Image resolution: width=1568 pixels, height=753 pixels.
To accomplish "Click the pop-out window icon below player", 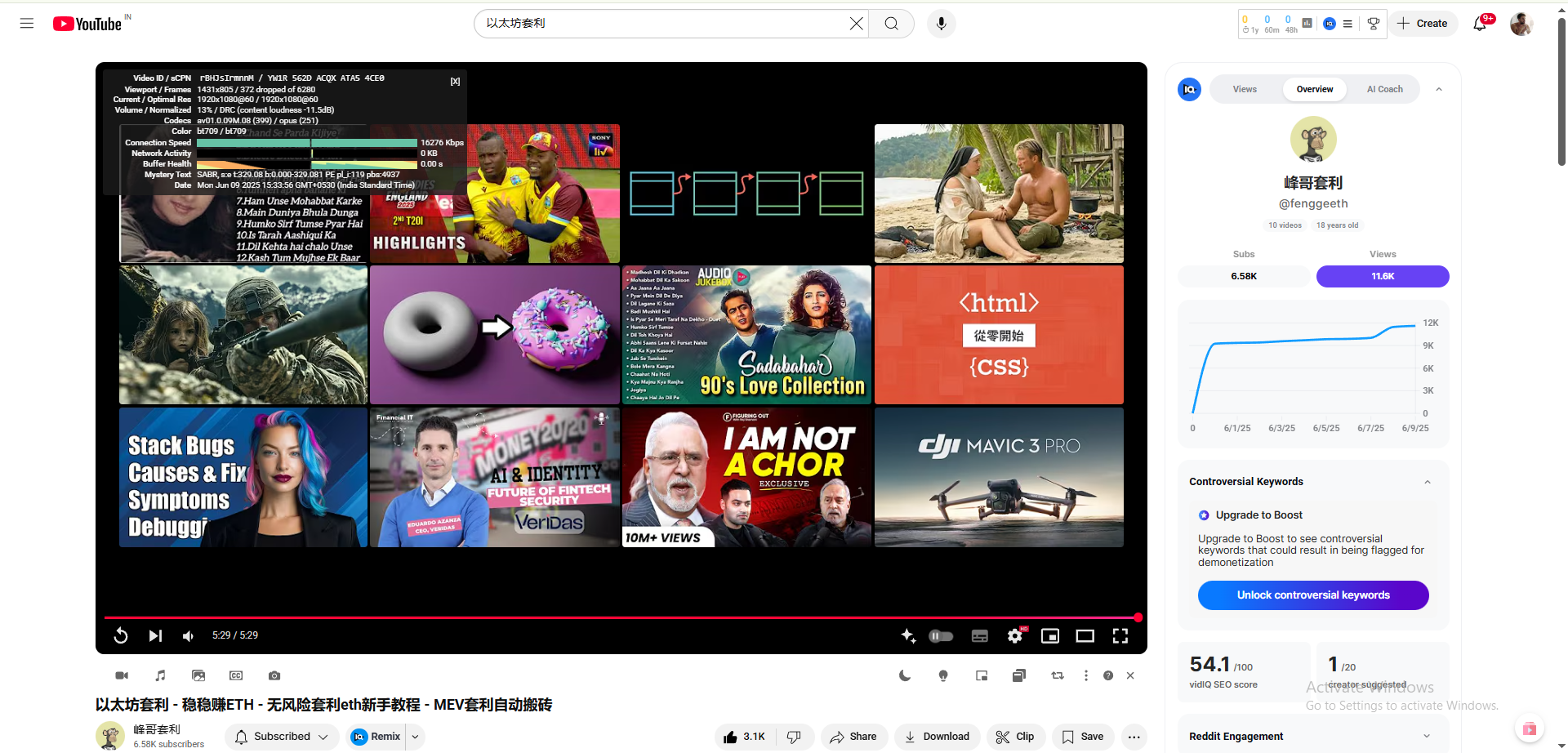I will (982, 675).
